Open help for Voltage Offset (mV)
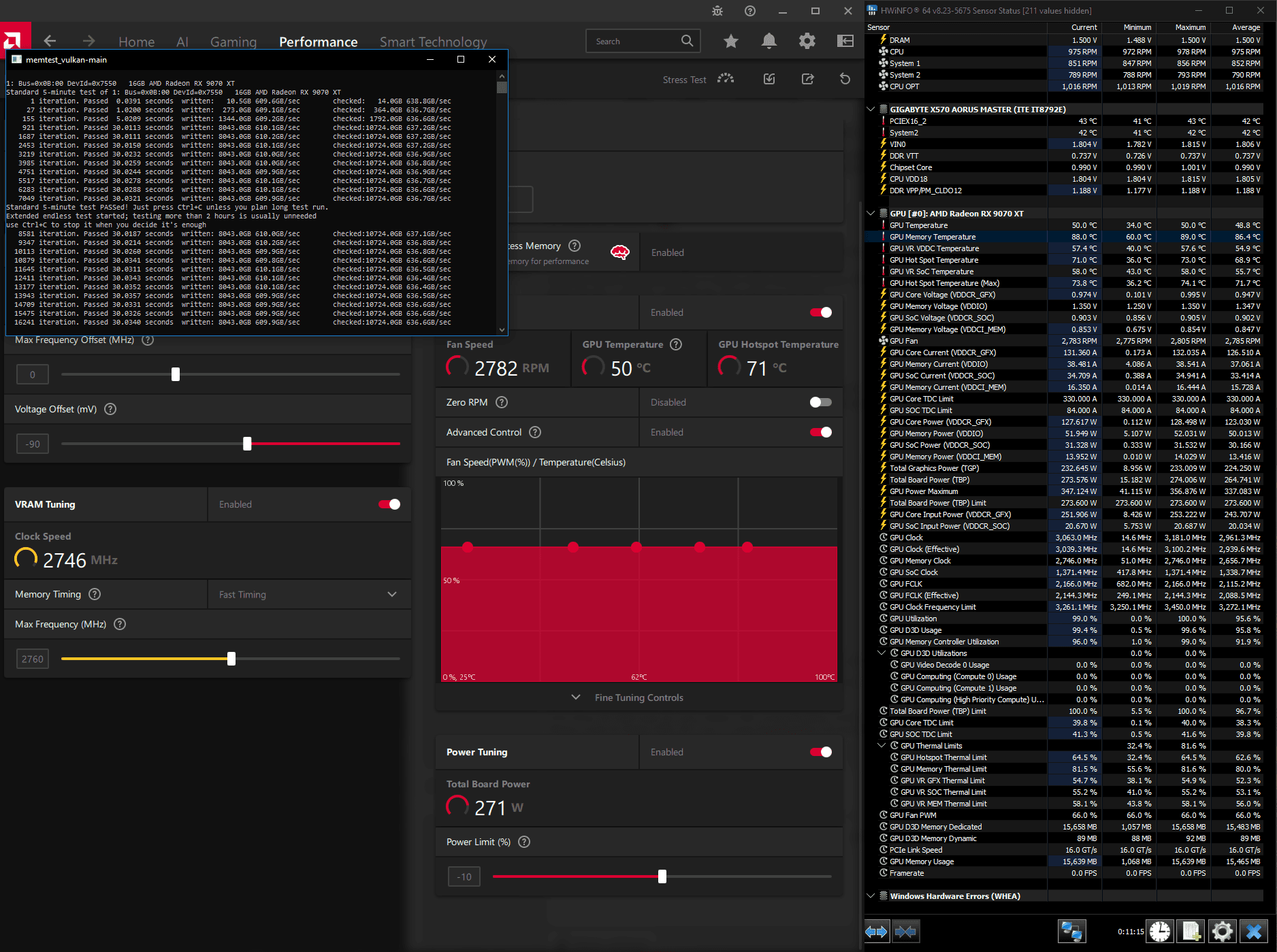This screenshot has height=952, width=1277. click(110, 409)
